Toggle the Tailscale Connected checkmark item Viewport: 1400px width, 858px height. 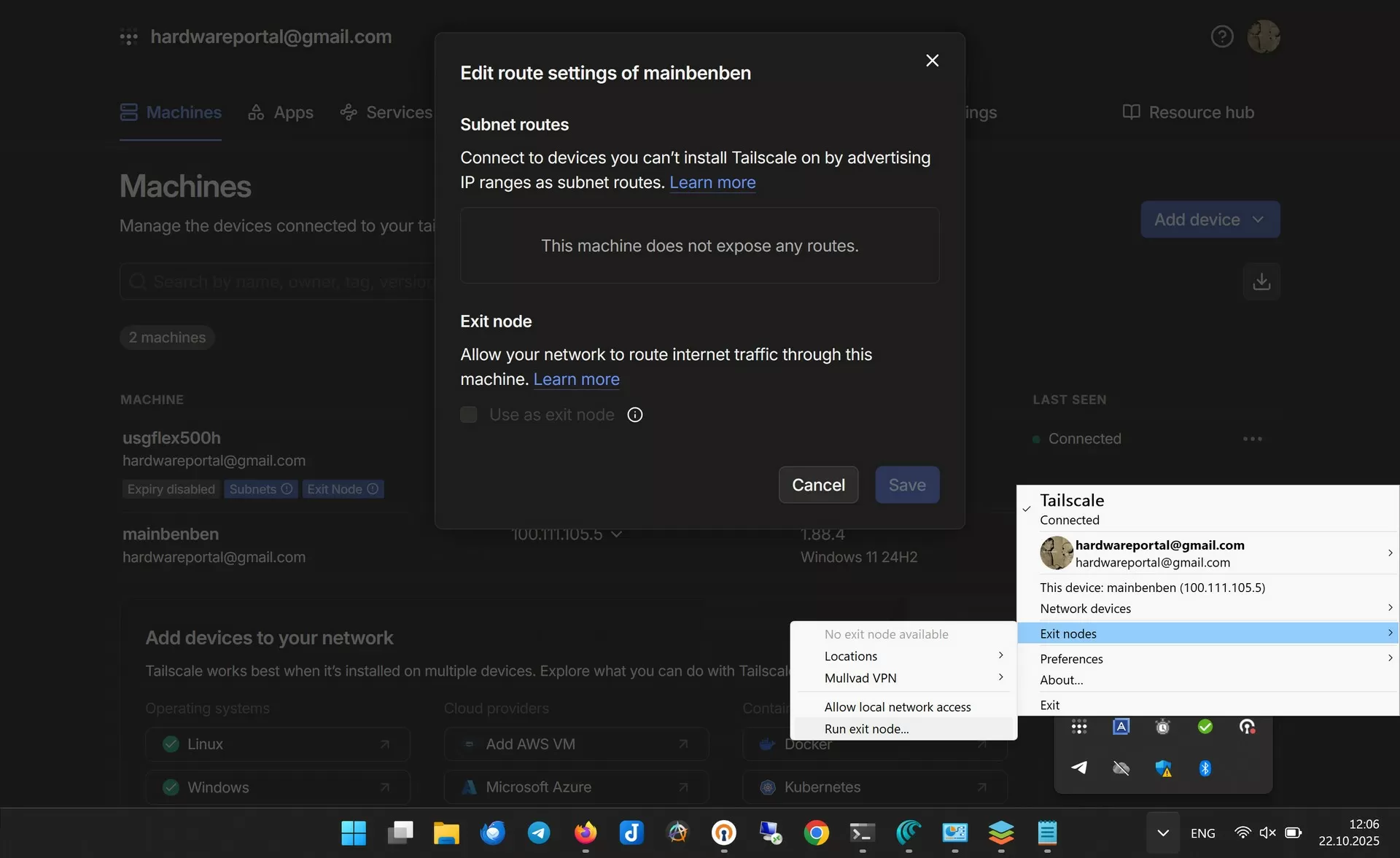coord(1072,509)
